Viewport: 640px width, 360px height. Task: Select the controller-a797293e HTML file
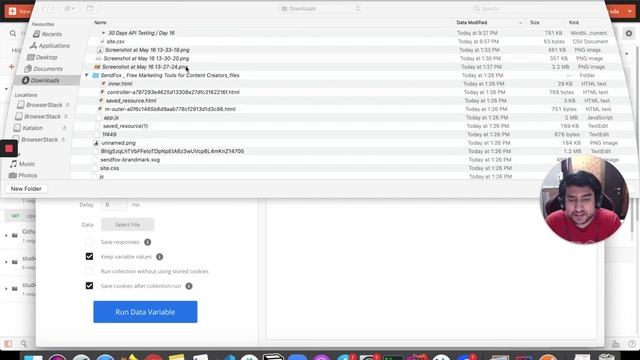[x=173, y=92]
